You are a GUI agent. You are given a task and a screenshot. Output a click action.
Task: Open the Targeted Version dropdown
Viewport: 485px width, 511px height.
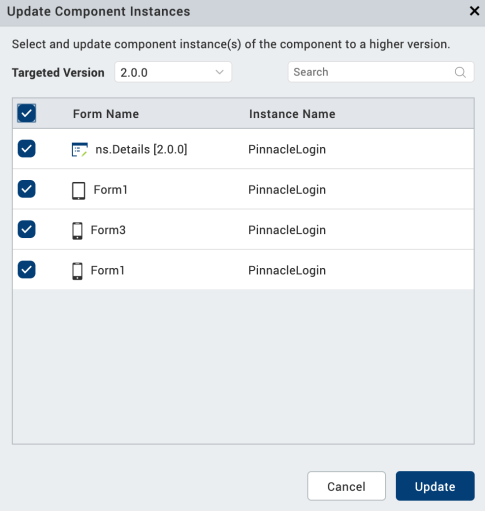173,72
